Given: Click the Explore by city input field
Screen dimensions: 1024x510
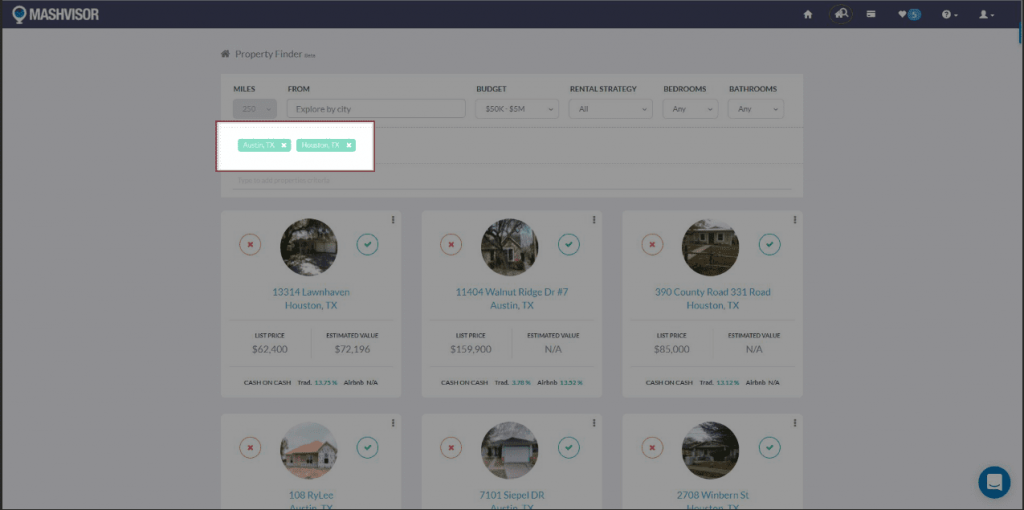Looking at the screenshot, I should coord(376,109).
